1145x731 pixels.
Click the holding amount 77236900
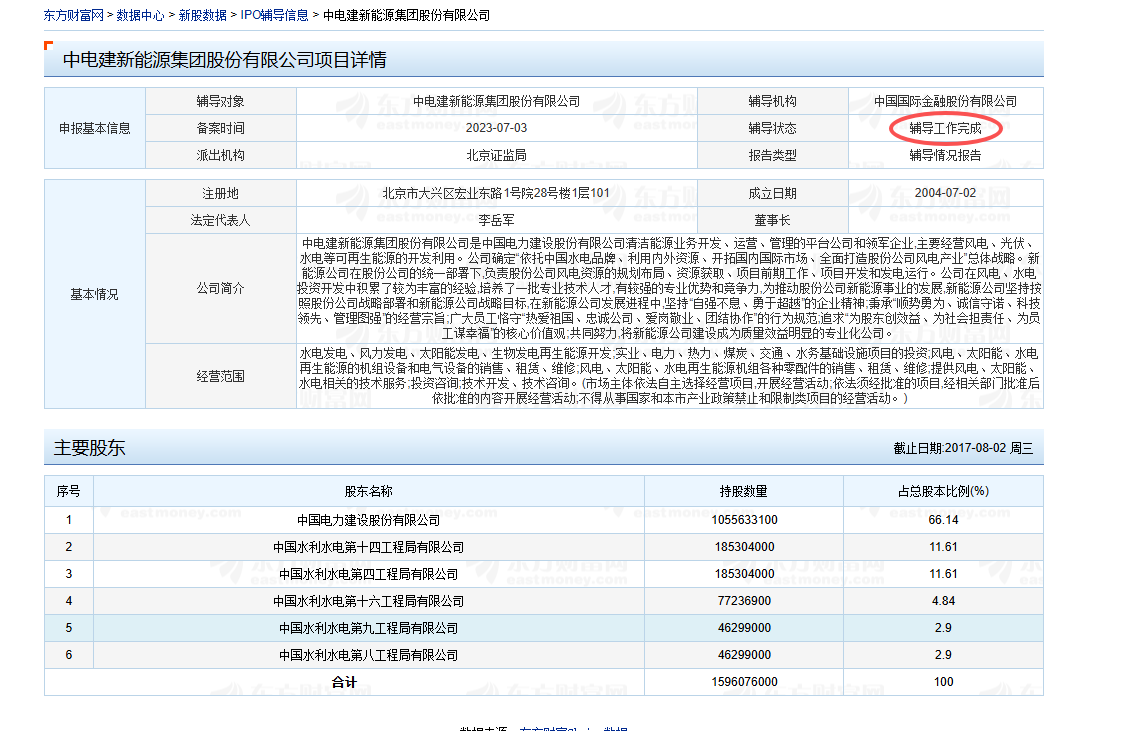(x=744, y=601)
